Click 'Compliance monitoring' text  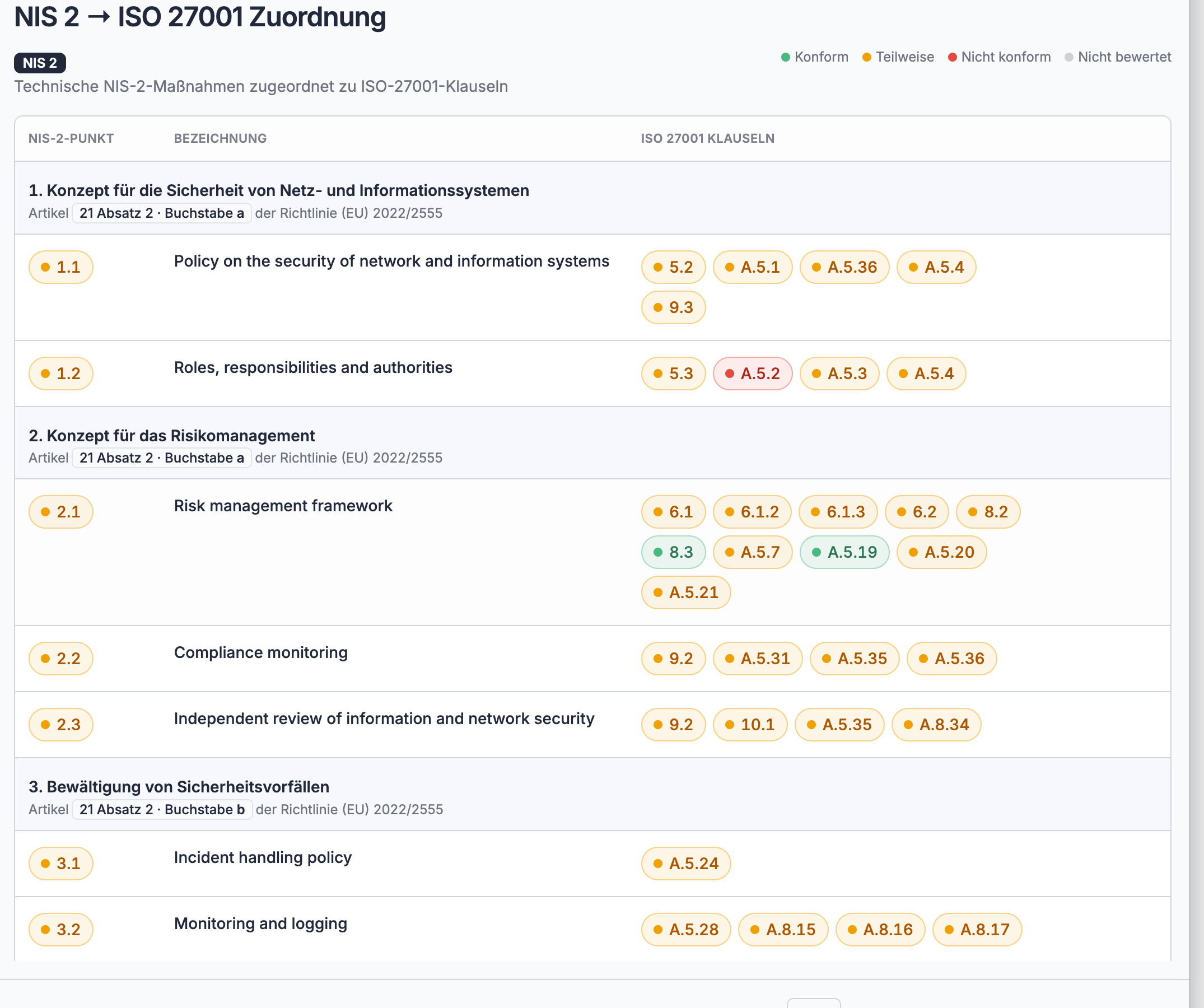click(x=261, y=653)
